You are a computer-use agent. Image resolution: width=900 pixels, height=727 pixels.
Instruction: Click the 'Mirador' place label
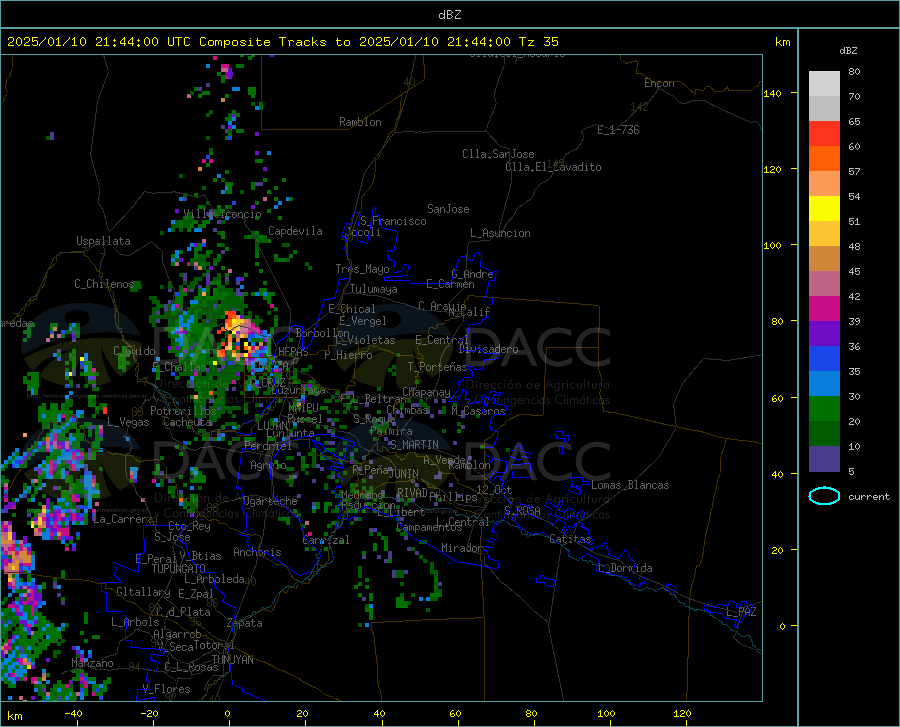[462, 548]
